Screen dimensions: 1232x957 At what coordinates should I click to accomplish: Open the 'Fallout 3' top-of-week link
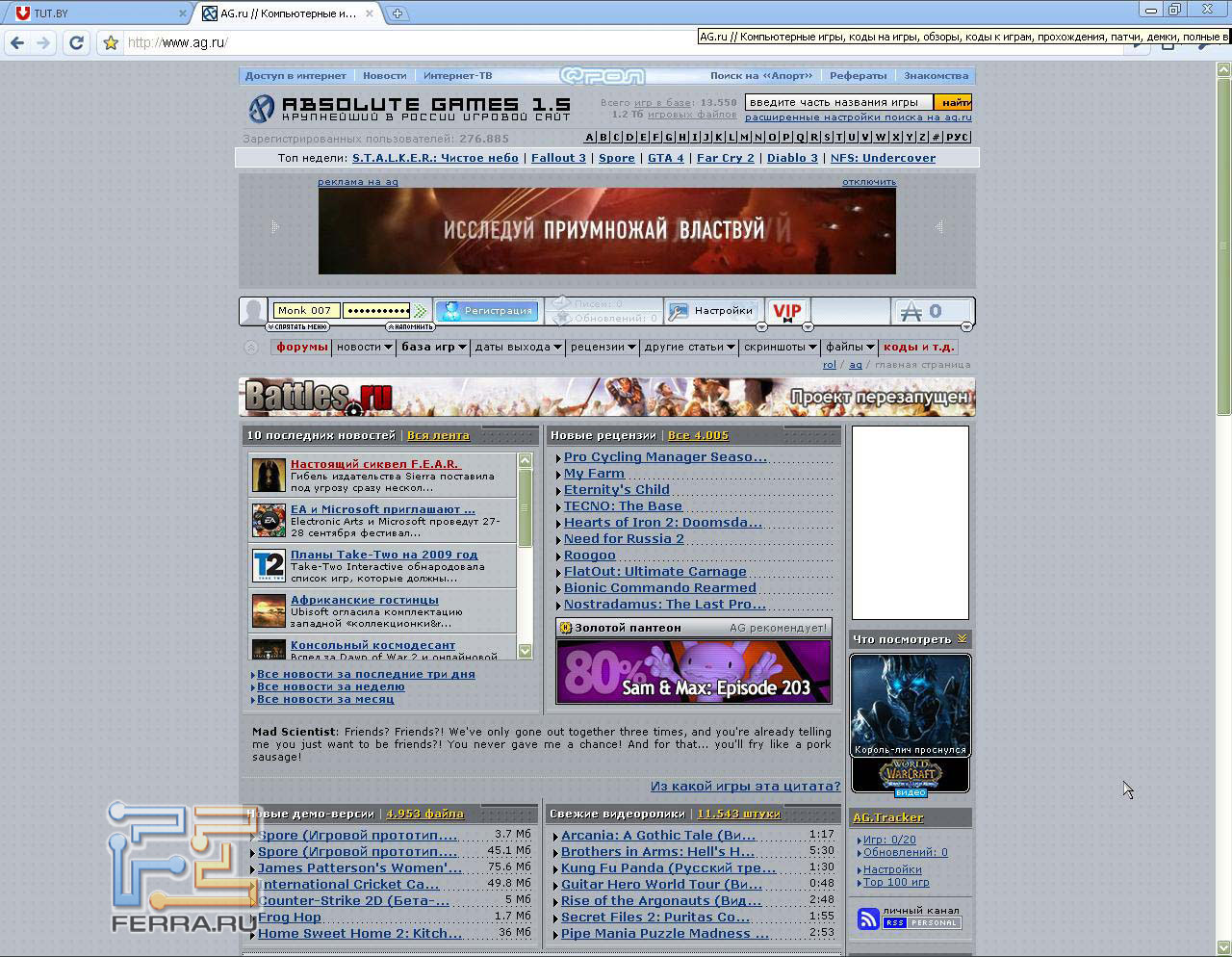(x=558, y=158)
